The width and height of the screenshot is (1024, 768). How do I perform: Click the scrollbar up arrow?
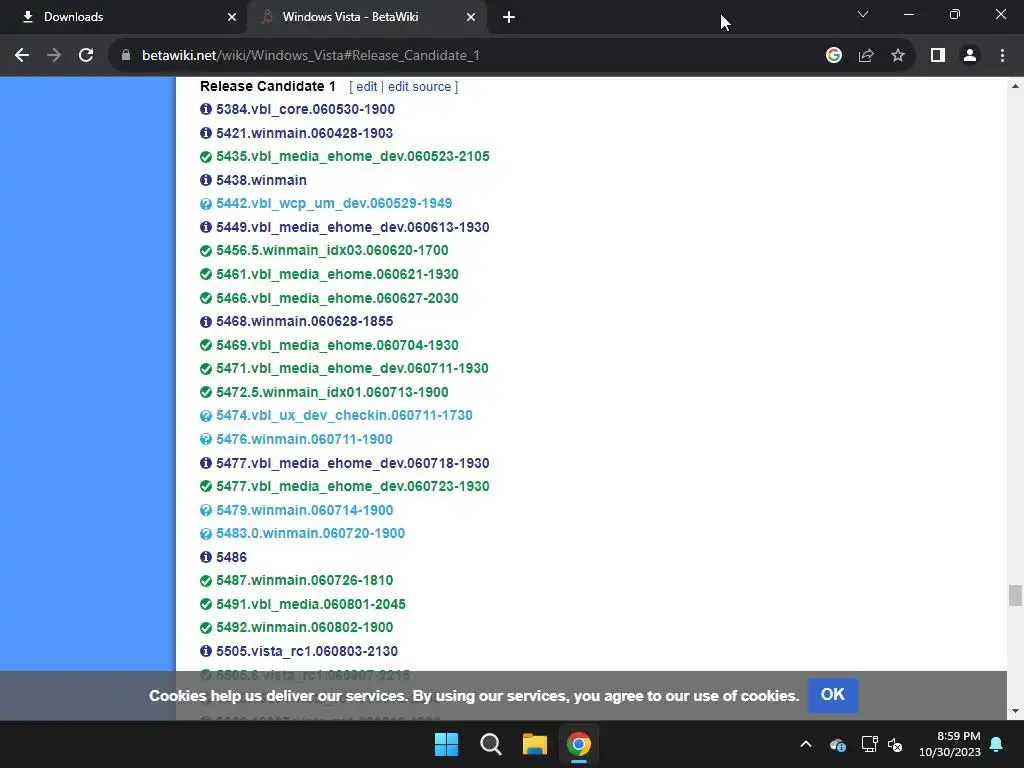[1015, 86]
